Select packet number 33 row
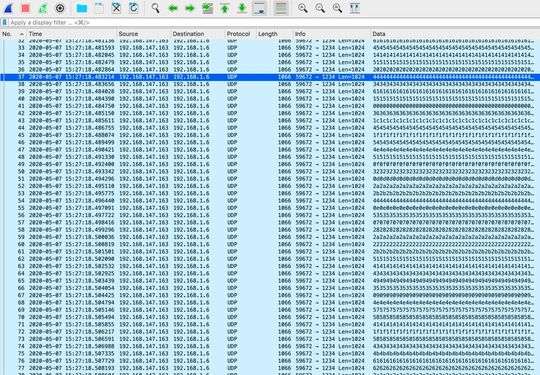 270,48
